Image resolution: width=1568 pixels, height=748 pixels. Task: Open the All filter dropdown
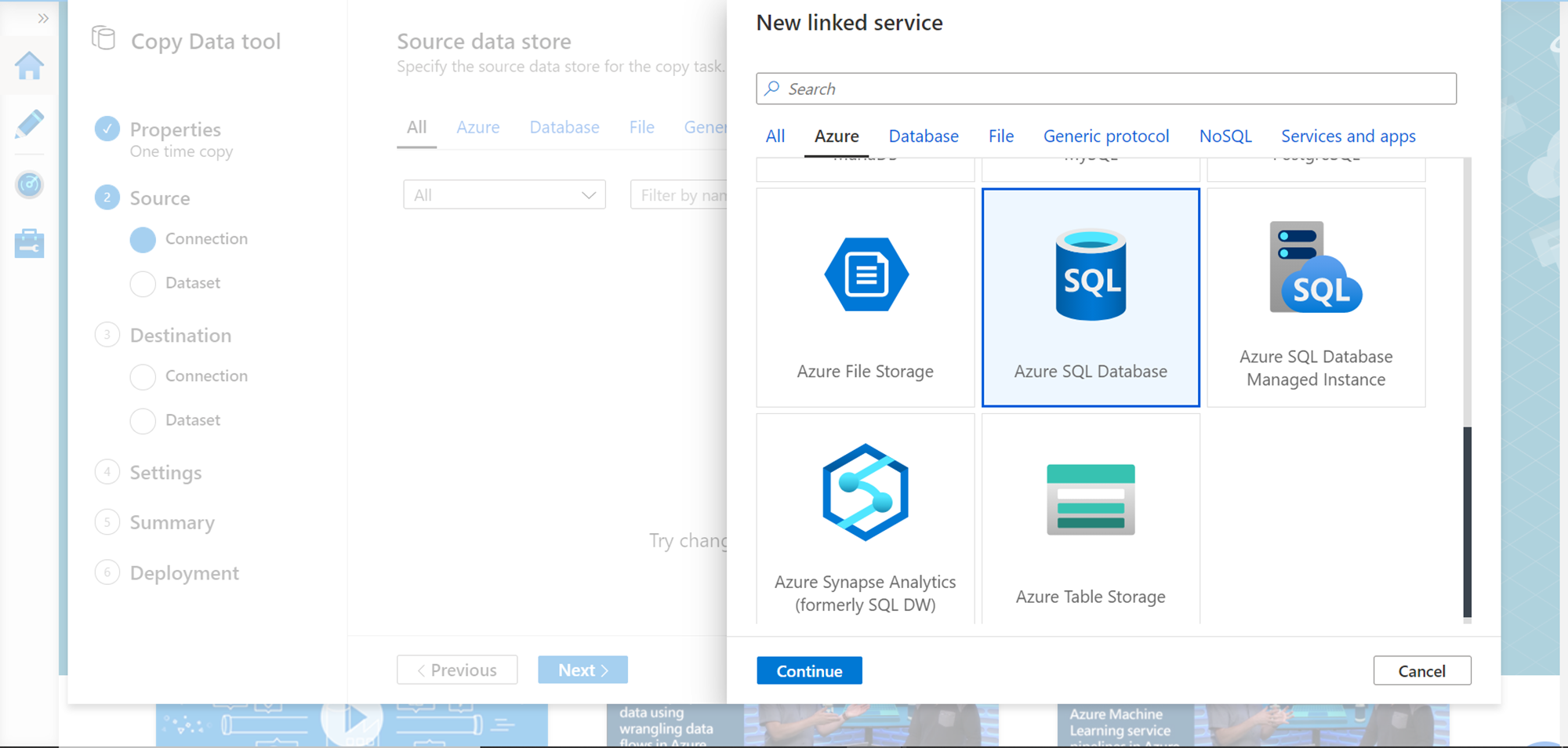(x=504, y=195)
